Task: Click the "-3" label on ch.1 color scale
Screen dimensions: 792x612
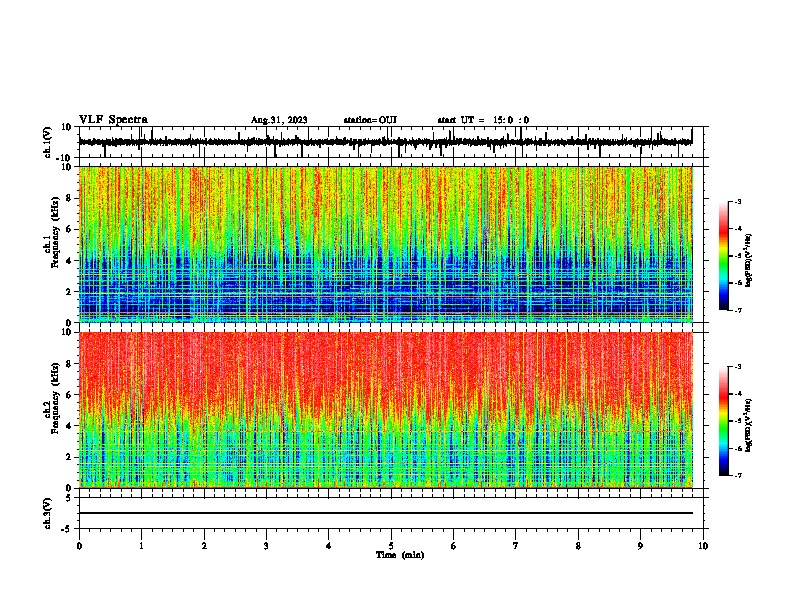Action: click(737, 201)
